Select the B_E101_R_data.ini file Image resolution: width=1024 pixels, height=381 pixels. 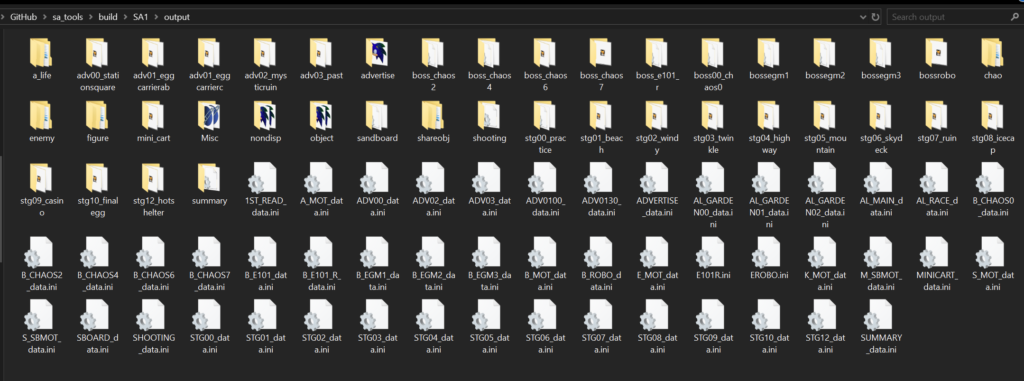pyautogui.click(x=321, y=264)
